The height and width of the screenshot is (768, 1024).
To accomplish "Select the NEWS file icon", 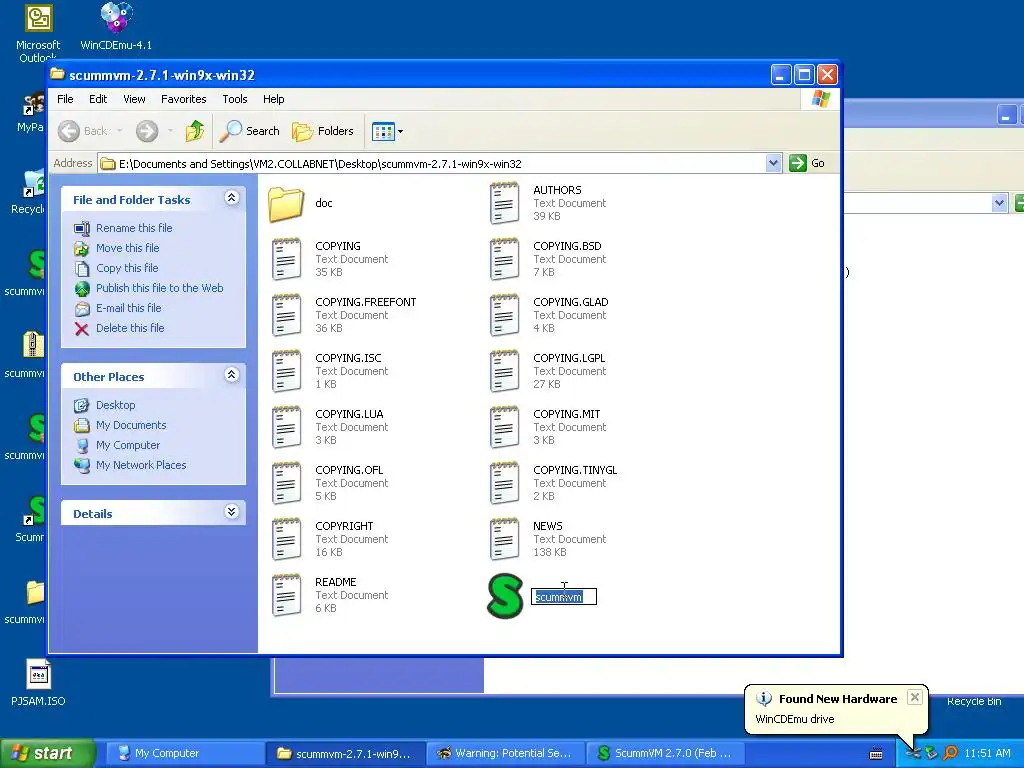I will [x=504, y=539].
